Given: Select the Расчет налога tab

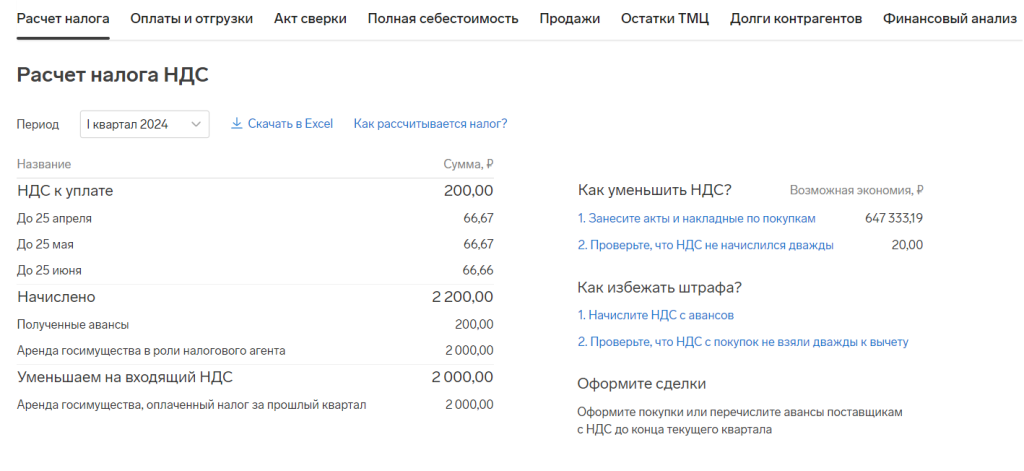Looking at the screenshot, I should [63, 19].
